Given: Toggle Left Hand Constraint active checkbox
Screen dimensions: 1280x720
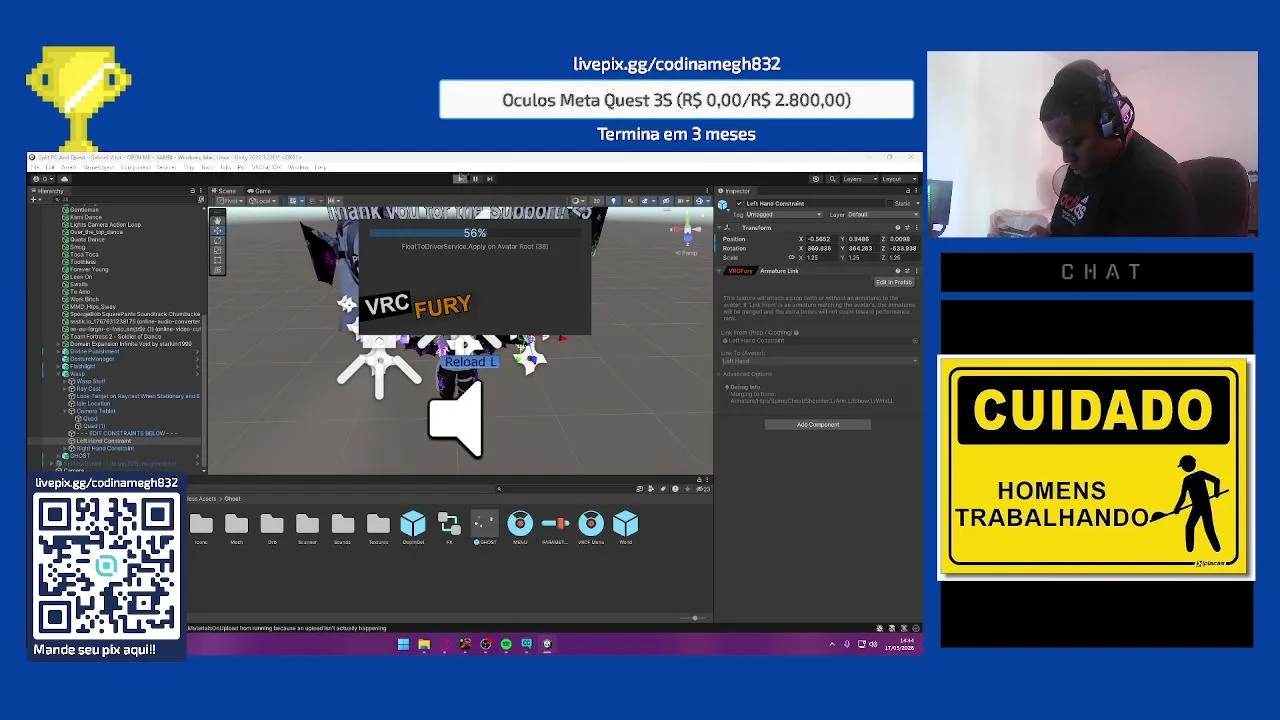Looking at the screenshot, I should (x=739, y=203).
